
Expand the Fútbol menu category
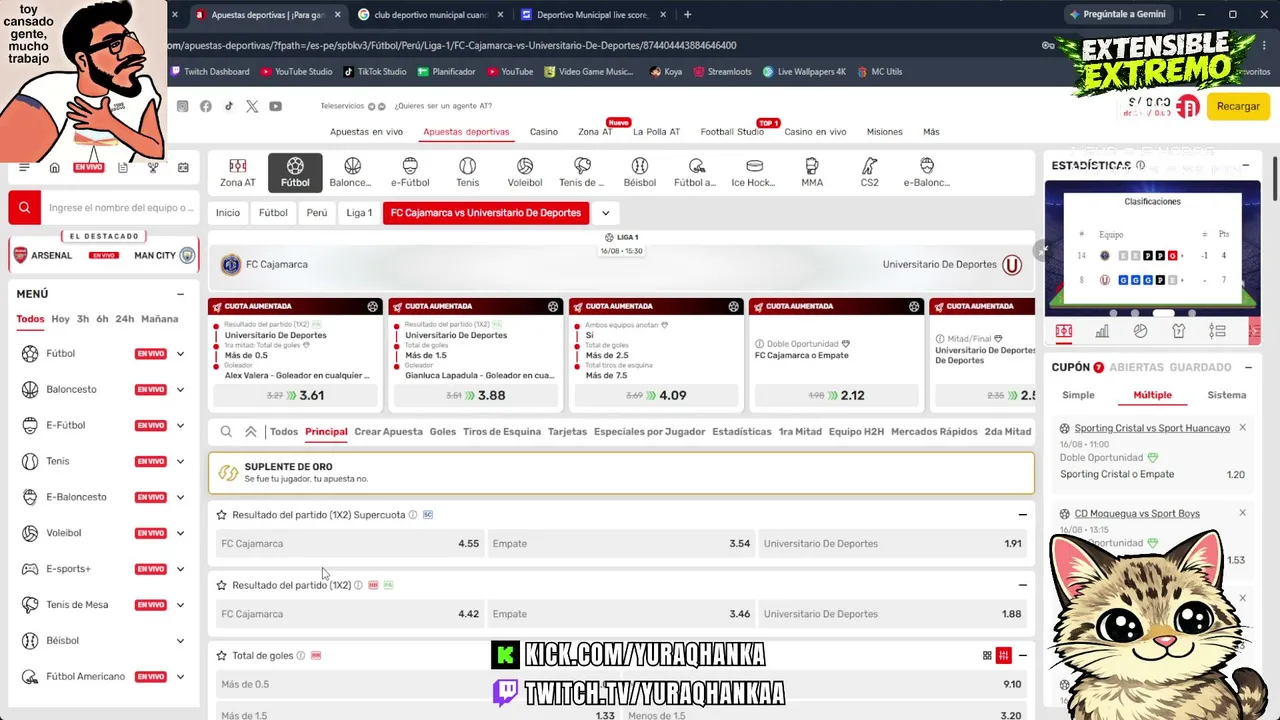pyautogui.click(x=180, y=354)
